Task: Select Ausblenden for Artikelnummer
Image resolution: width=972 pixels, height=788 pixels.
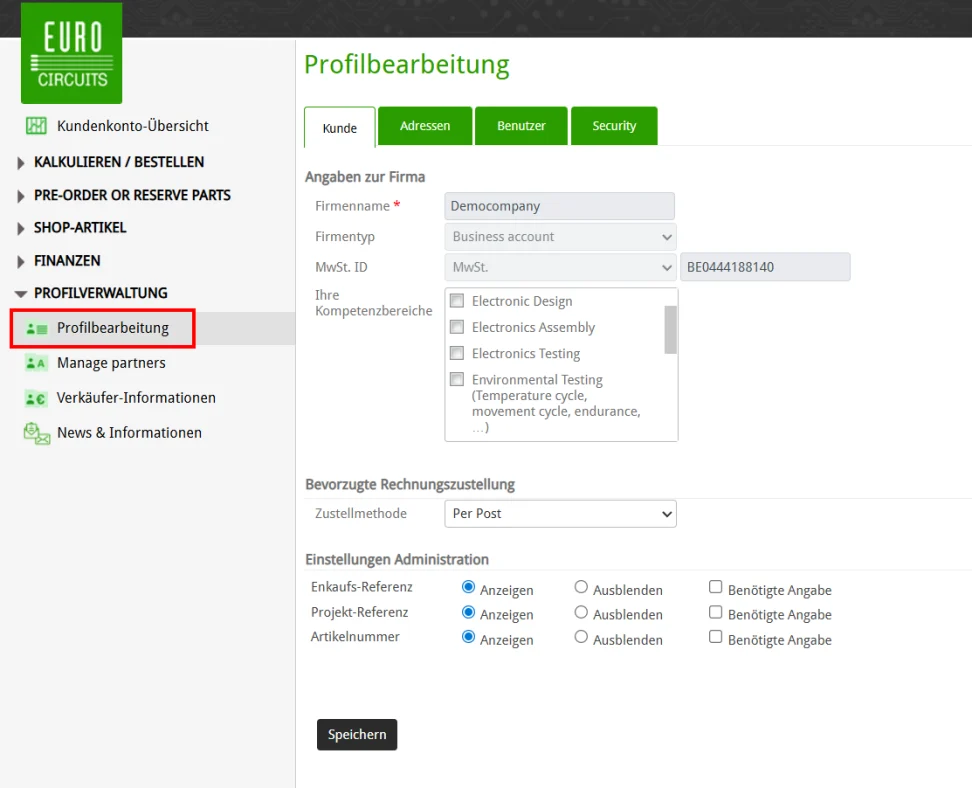Action: tap(581, 636)
